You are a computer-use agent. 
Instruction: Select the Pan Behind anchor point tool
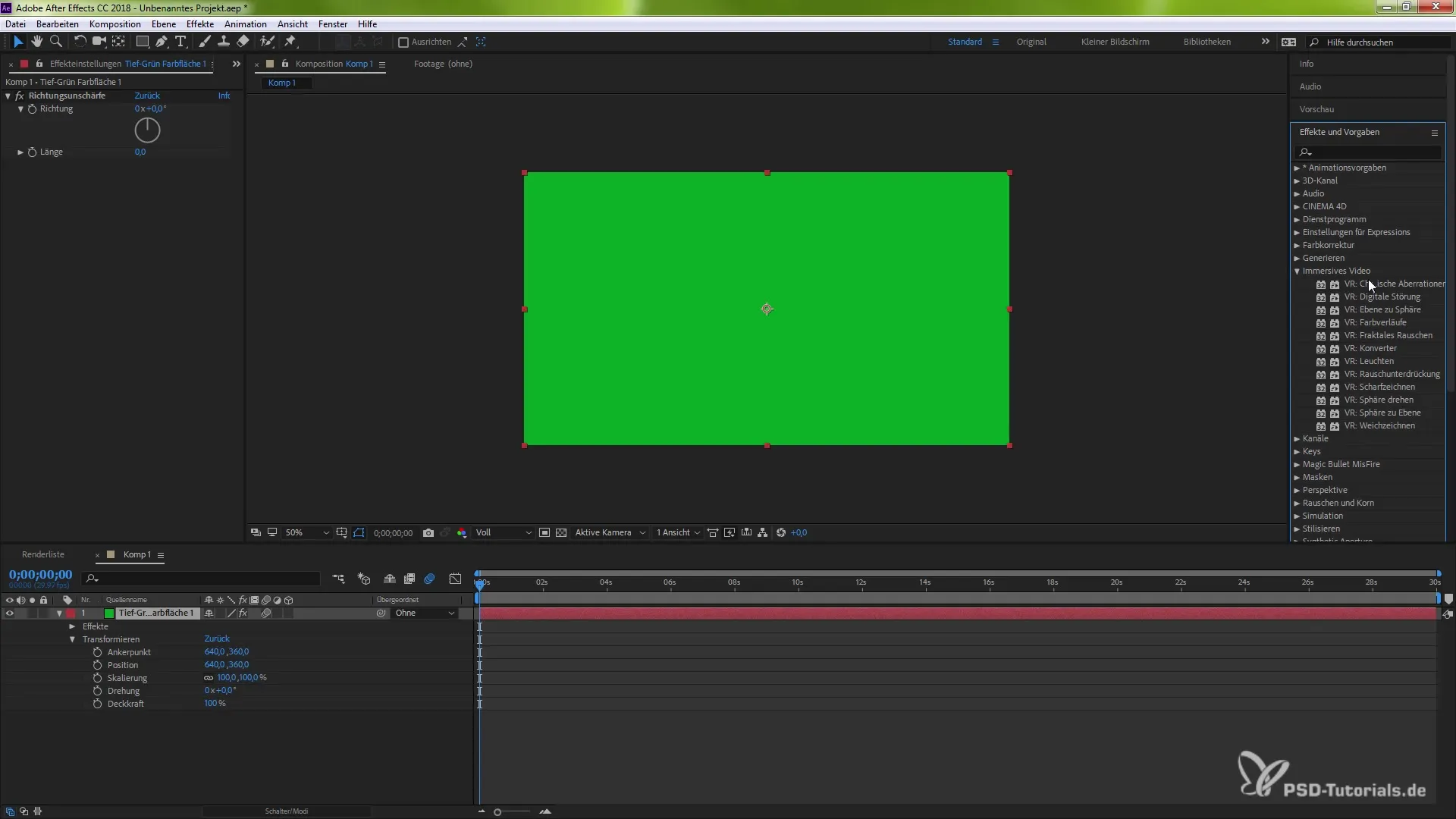click(x=119, y=42)
